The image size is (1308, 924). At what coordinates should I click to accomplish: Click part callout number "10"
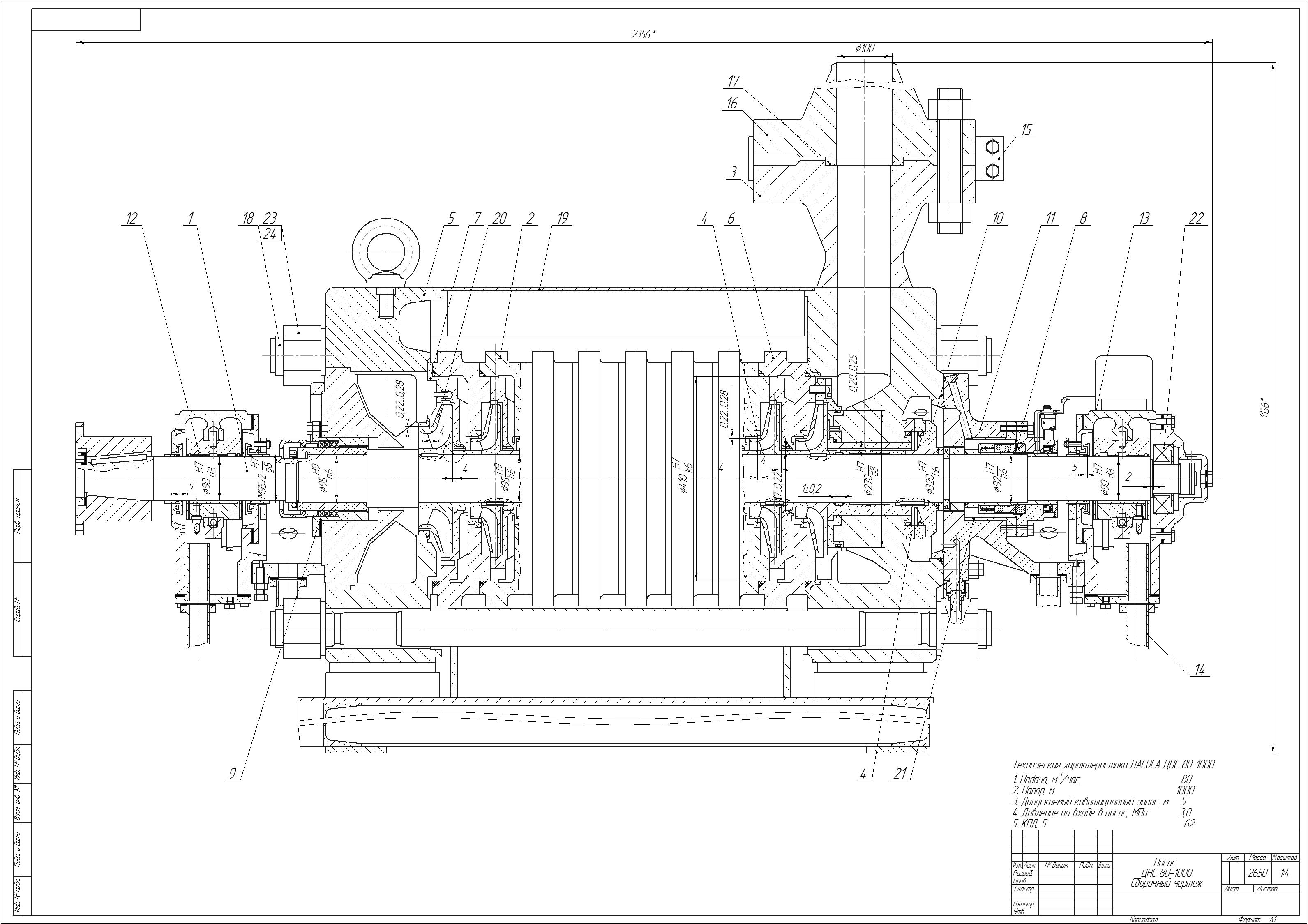coord(997,218)
